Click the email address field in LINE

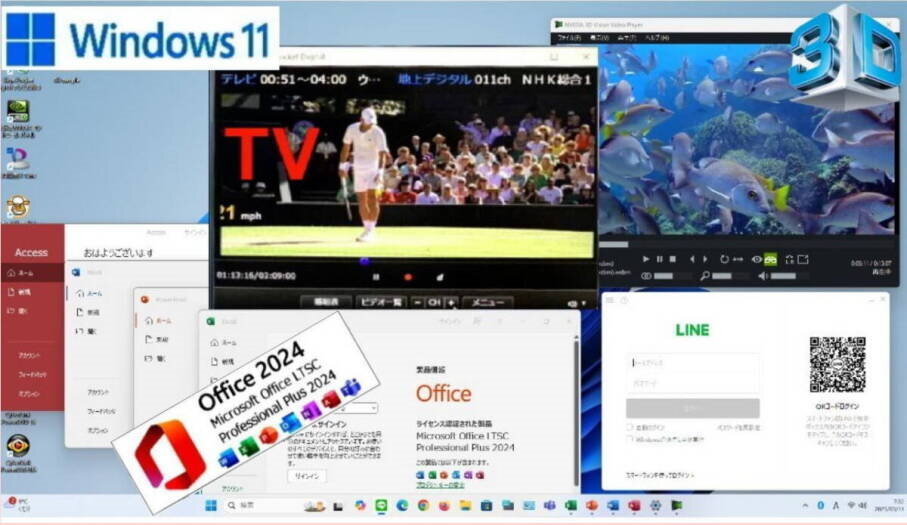coord(692,363)
